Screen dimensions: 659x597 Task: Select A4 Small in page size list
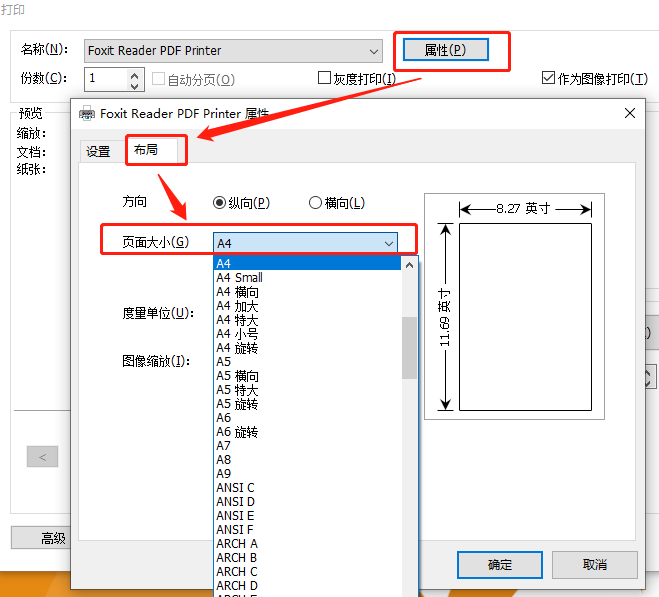[x=308, y=277]
